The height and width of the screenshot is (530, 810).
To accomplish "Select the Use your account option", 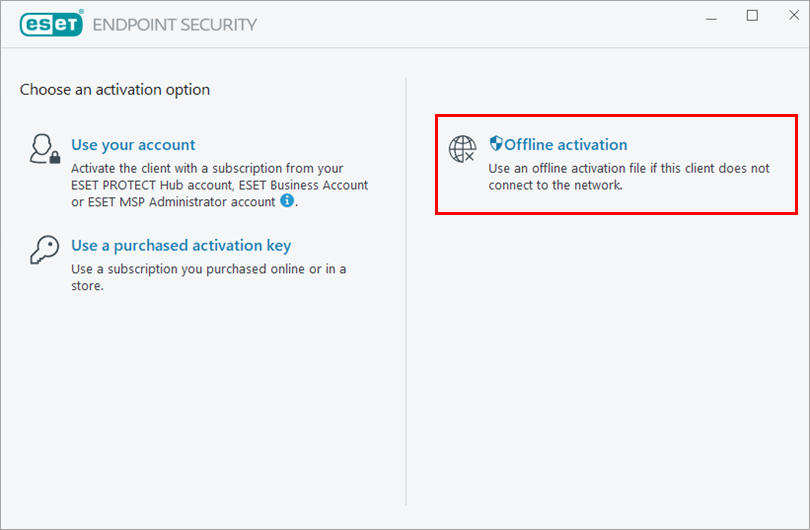I will [x=133, y=145].
